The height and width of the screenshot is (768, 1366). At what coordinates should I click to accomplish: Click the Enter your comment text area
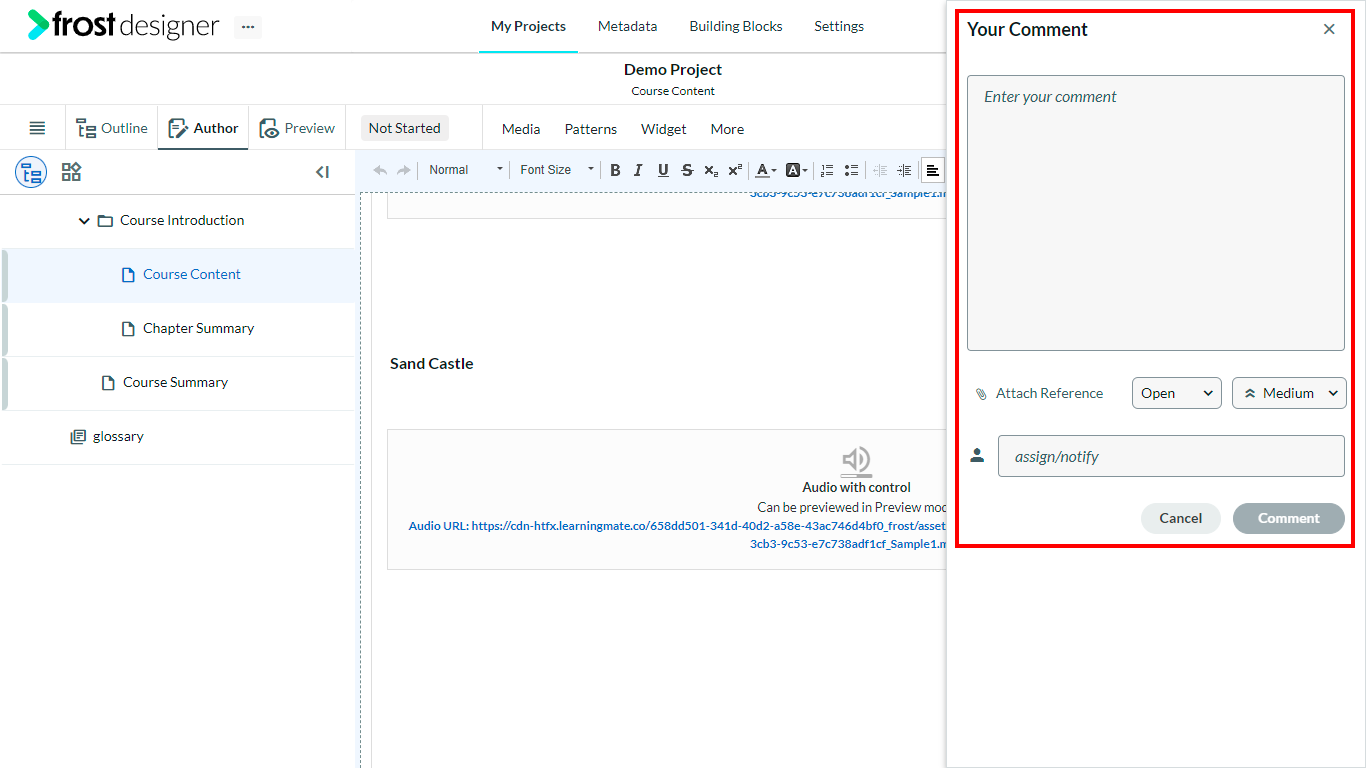[x=1156, y=213]
